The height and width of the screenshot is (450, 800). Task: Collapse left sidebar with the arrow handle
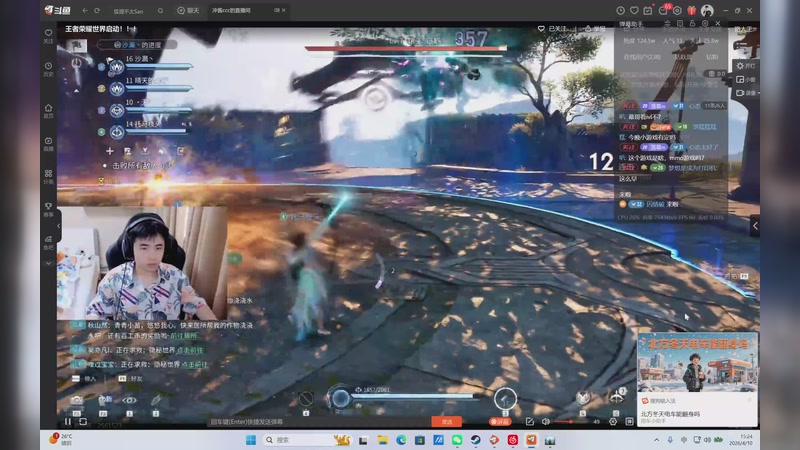pos(59,226)
